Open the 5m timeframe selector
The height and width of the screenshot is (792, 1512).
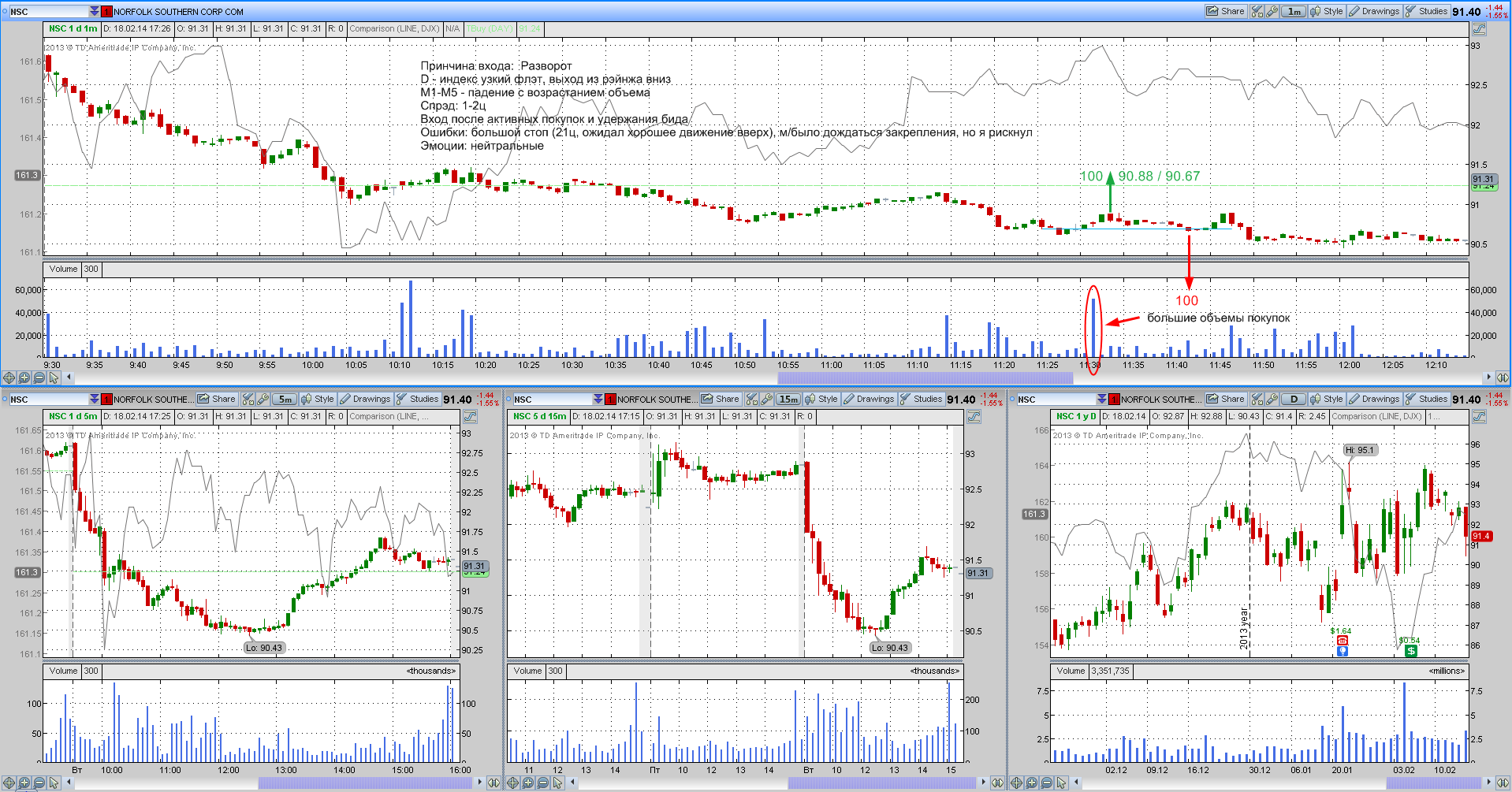pyautogui.click(x=284, y=399)
